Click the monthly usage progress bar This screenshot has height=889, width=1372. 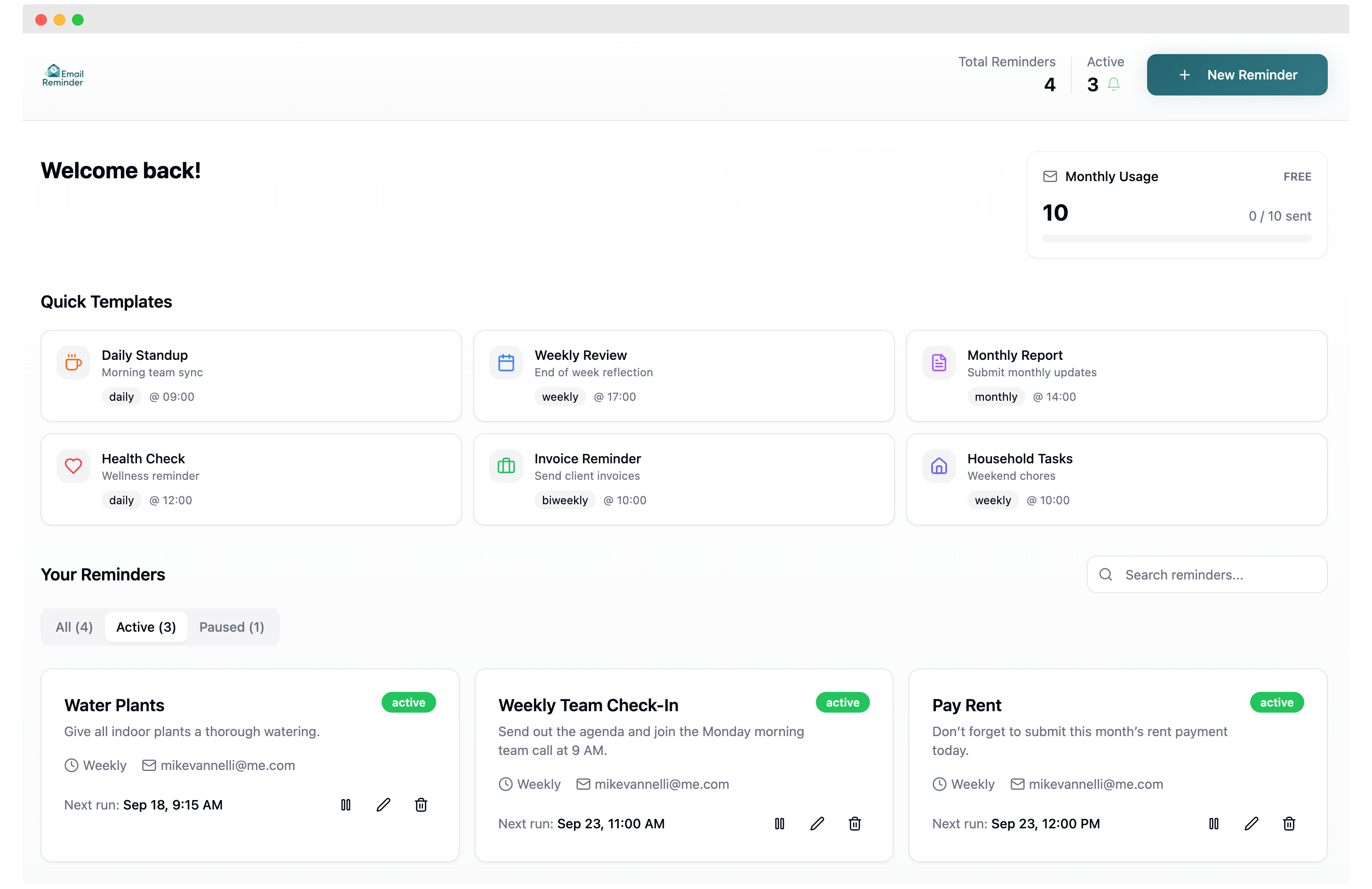pyautogui.click(x=1177, y=238)
